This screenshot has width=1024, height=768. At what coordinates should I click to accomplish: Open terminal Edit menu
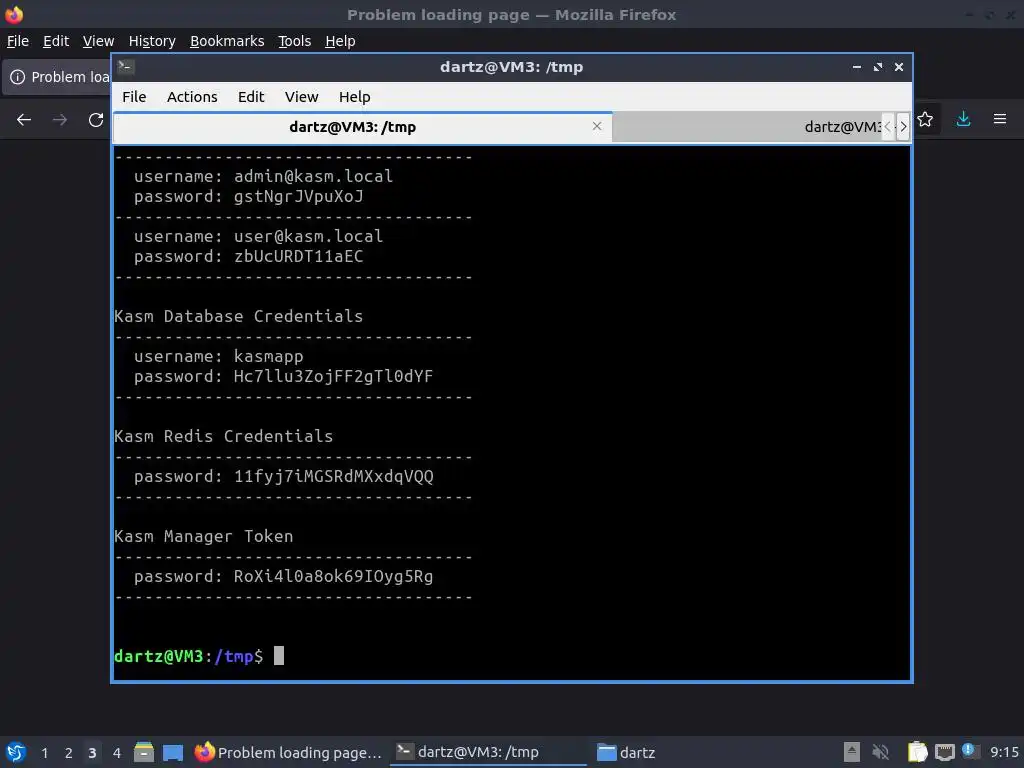[x=251, y=97]
